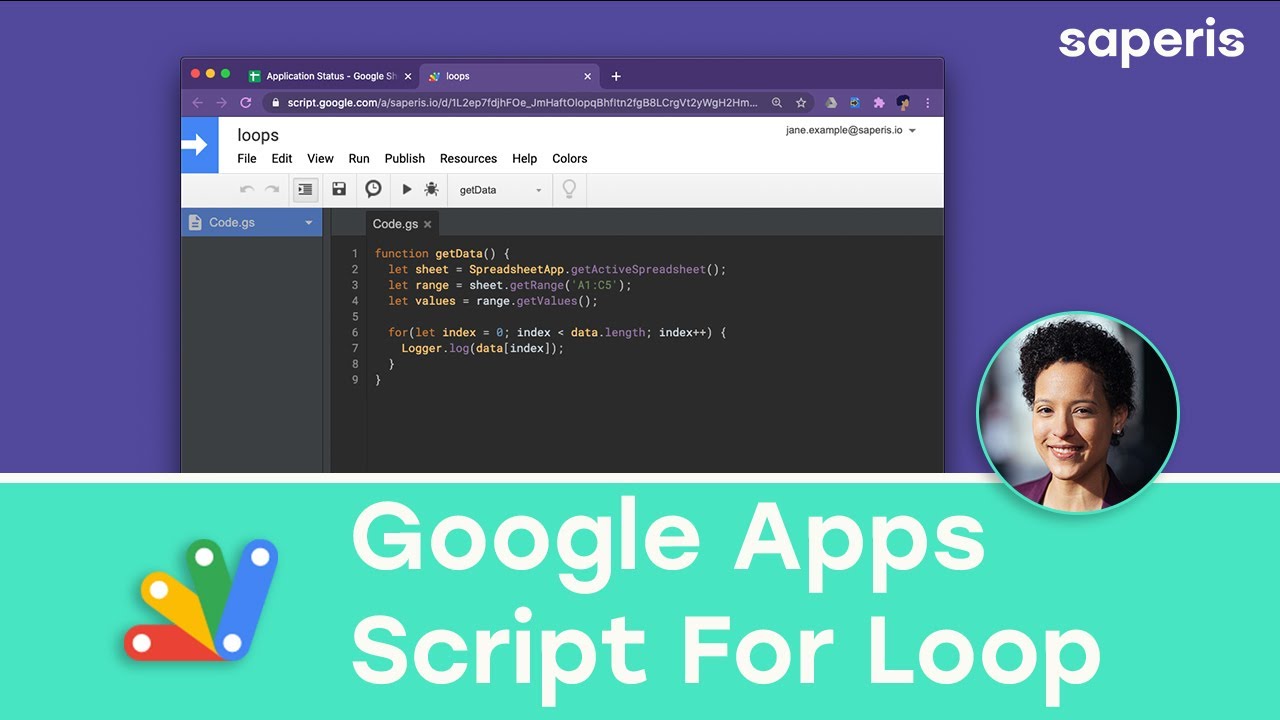
Task: Go back in browser history
Action: (197, 102)
